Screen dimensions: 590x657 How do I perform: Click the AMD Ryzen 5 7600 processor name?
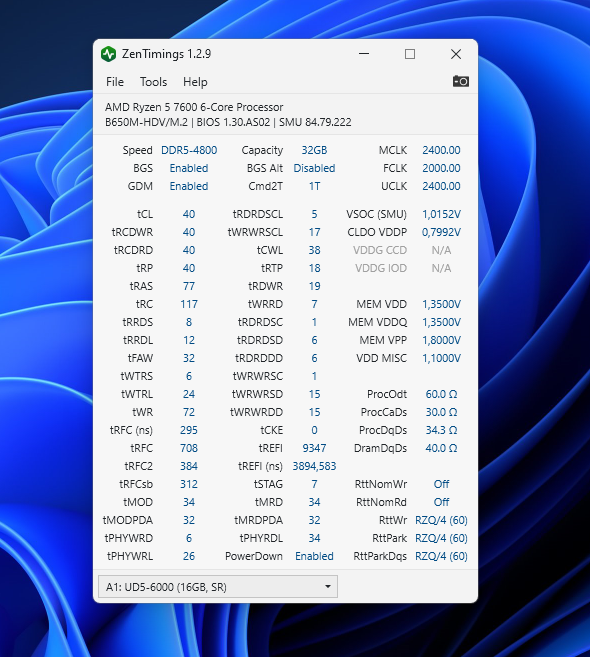click(194, 107)
